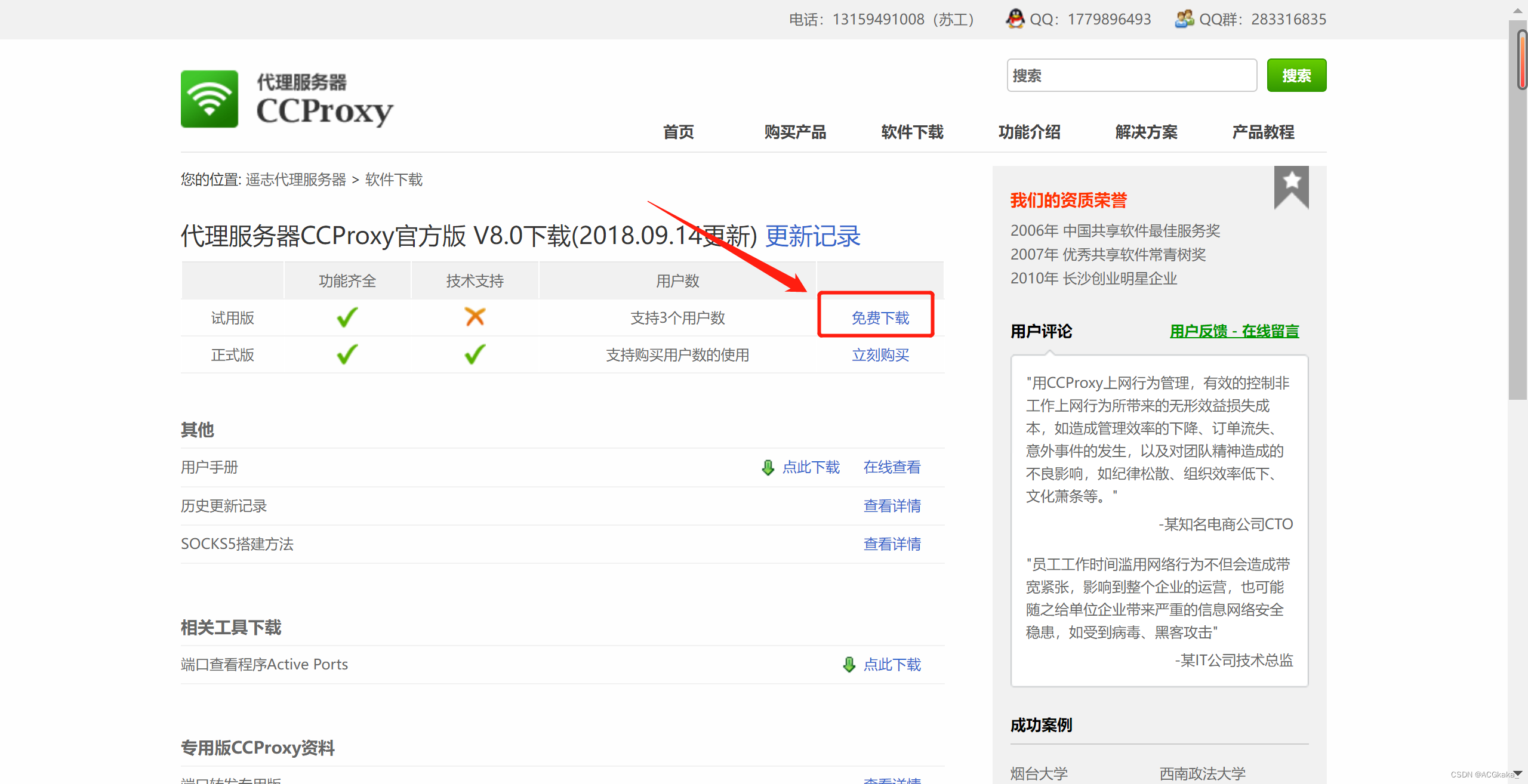Open the 更新记录 link in heading

tap(812, 236)
